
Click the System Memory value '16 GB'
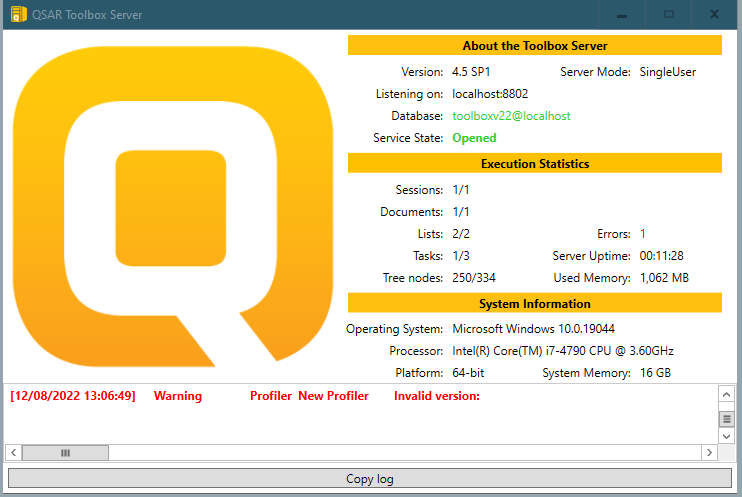pos(655,373)
